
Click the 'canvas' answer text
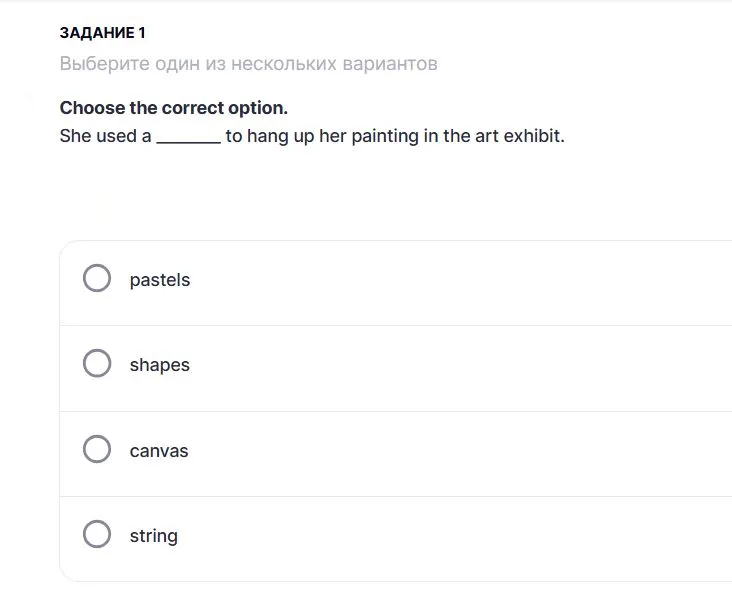click(x=158, y=451)
